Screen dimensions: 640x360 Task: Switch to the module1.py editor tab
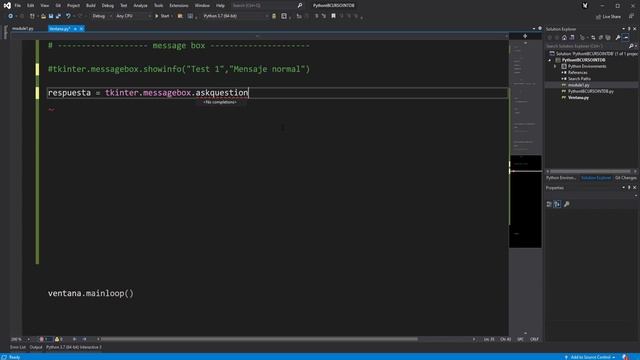(x=23, y=29)
